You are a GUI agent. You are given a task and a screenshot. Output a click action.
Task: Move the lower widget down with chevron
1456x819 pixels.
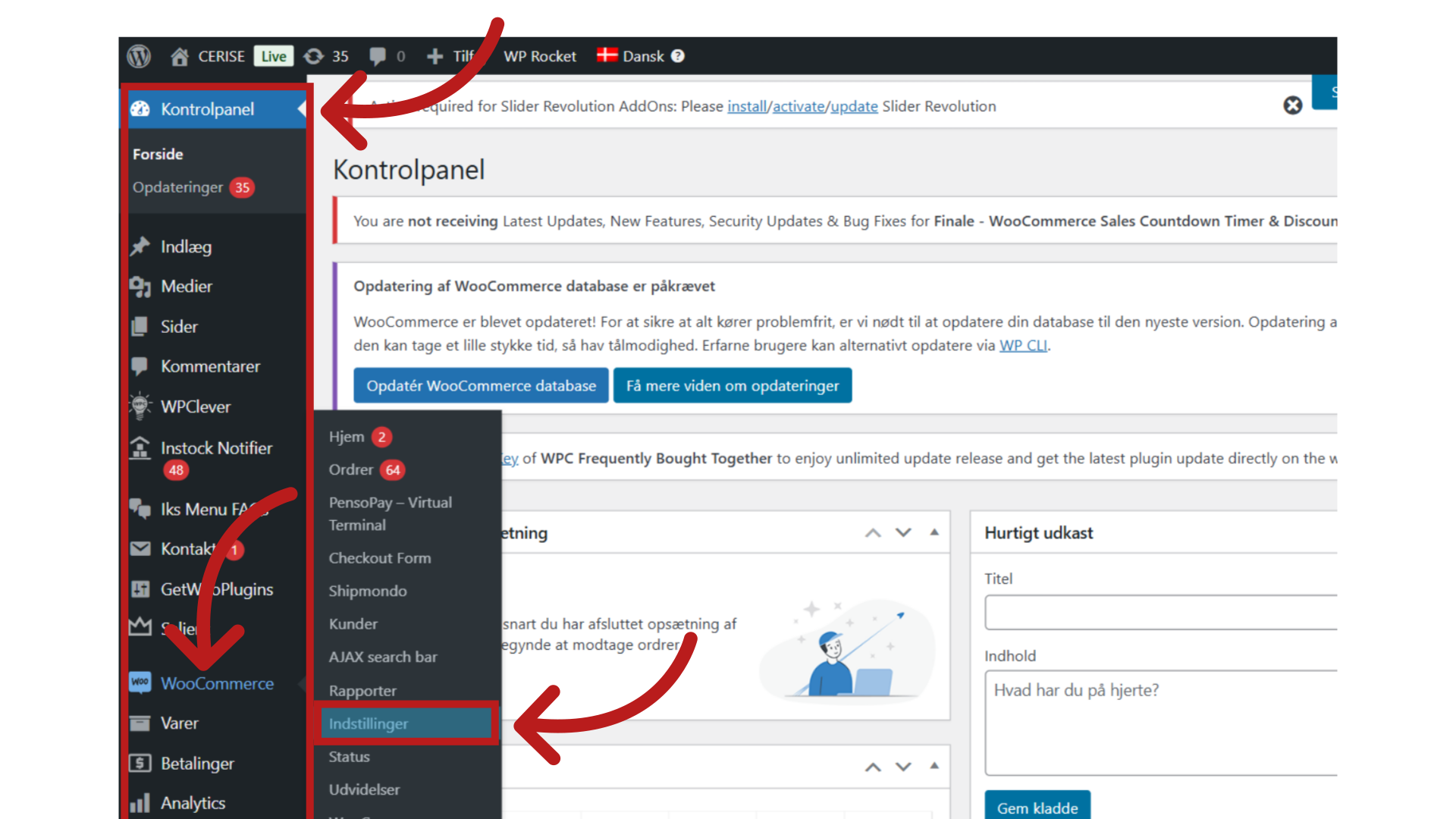point(903,767)
